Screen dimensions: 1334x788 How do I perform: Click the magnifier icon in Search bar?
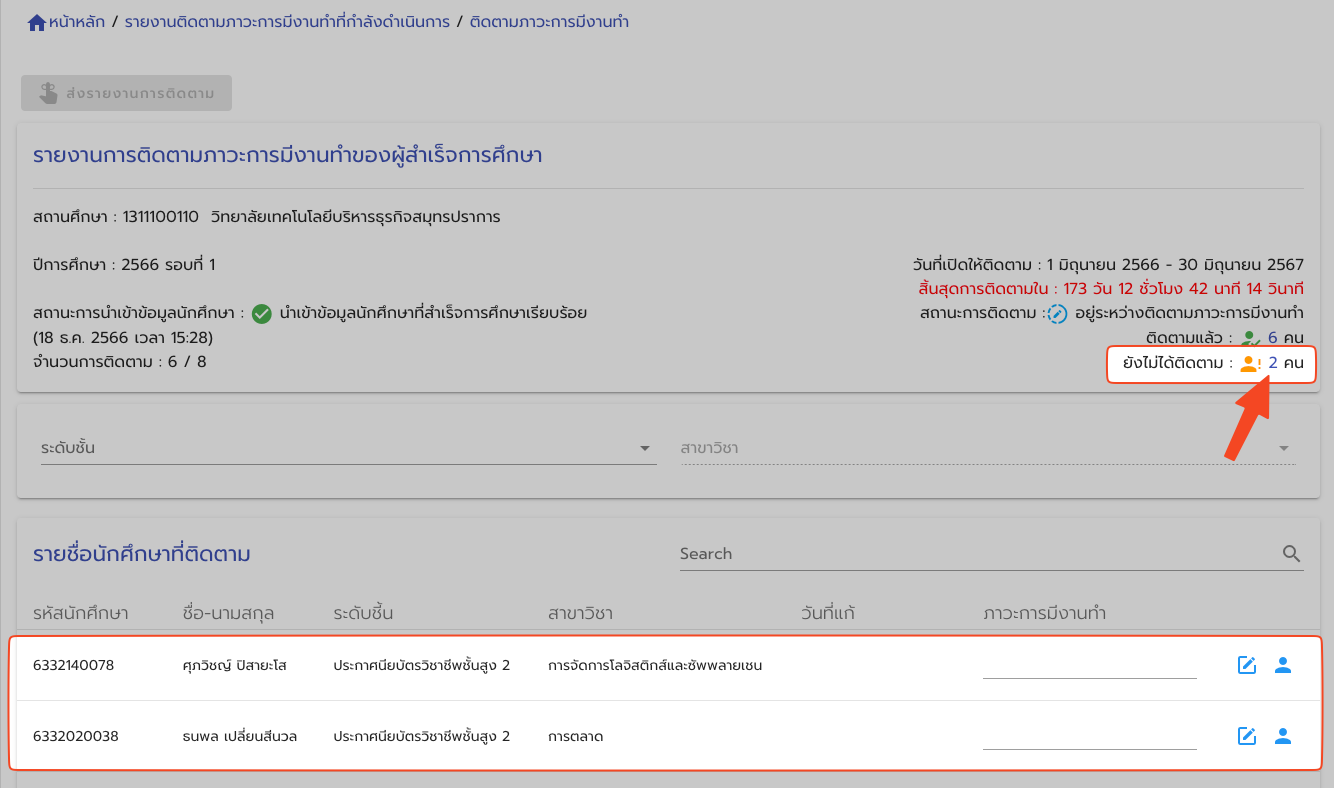[1291, 554]
